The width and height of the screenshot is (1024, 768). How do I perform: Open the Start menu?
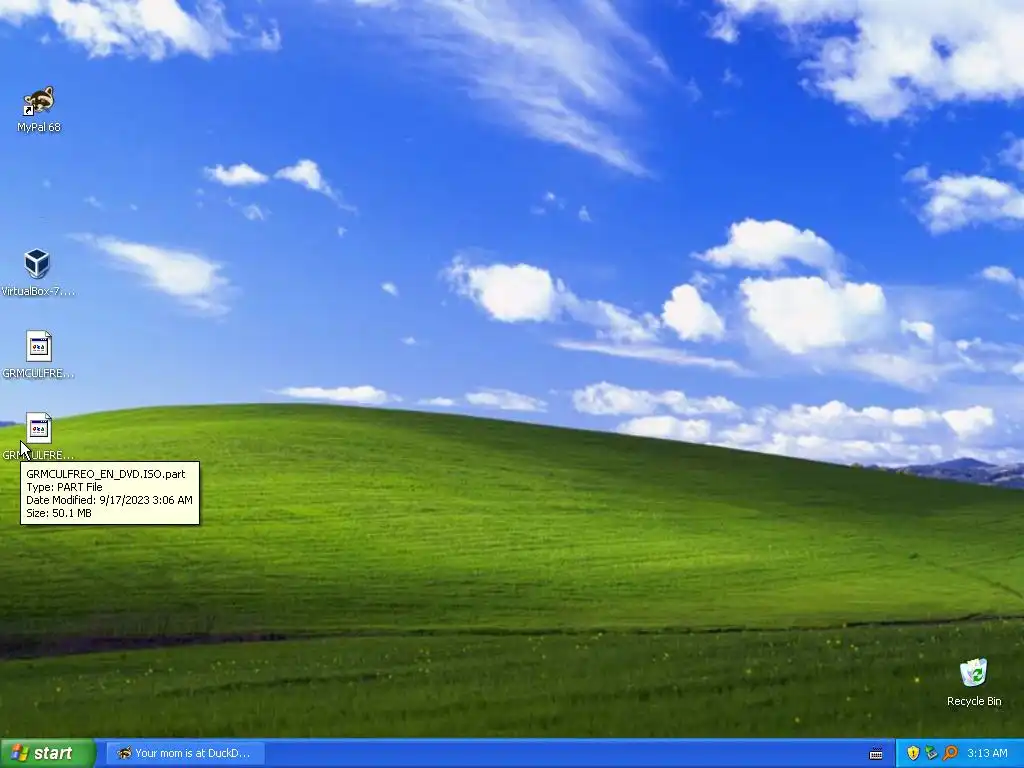pos(47,753)
